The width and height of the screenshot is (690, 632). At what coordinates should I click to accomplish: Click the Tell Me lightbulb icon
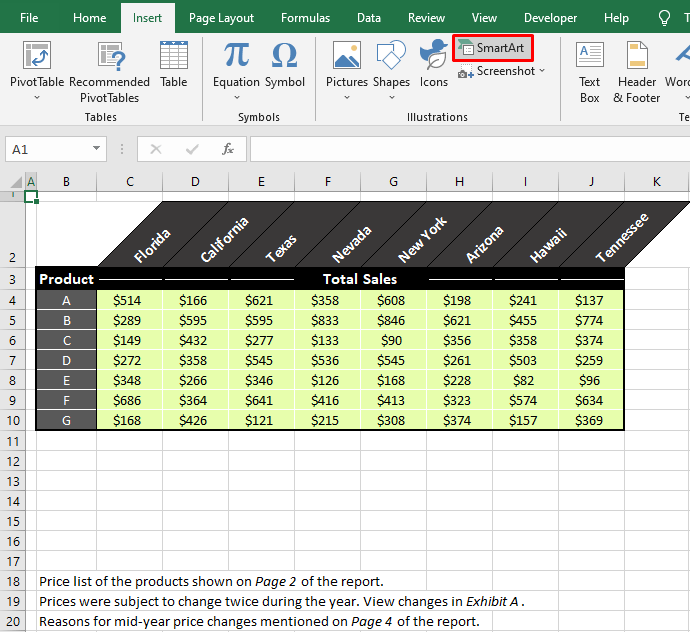click(x=664, y=18)
